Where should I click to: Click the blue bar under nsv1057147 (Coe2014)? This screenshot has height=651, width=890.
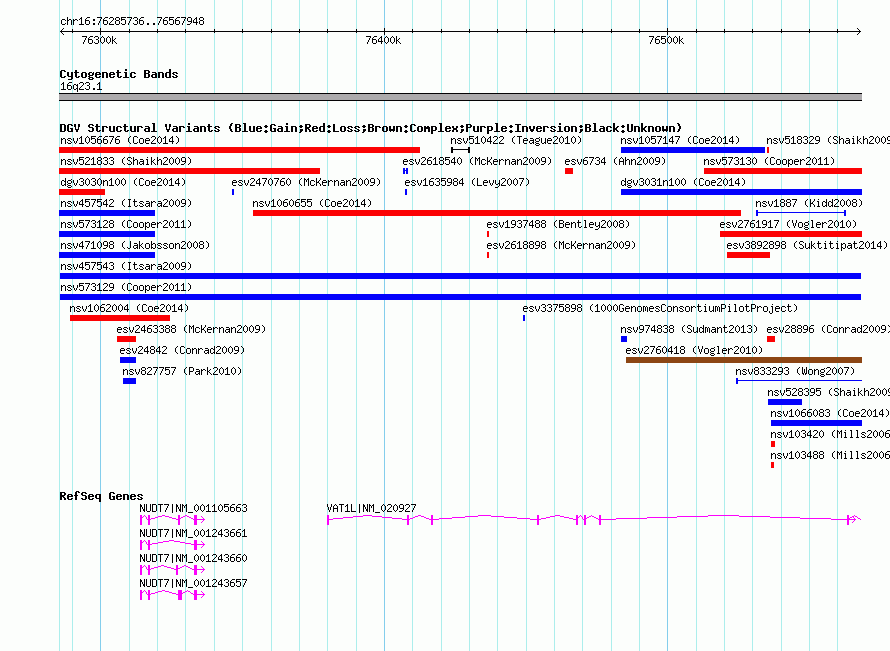[693, 150]
